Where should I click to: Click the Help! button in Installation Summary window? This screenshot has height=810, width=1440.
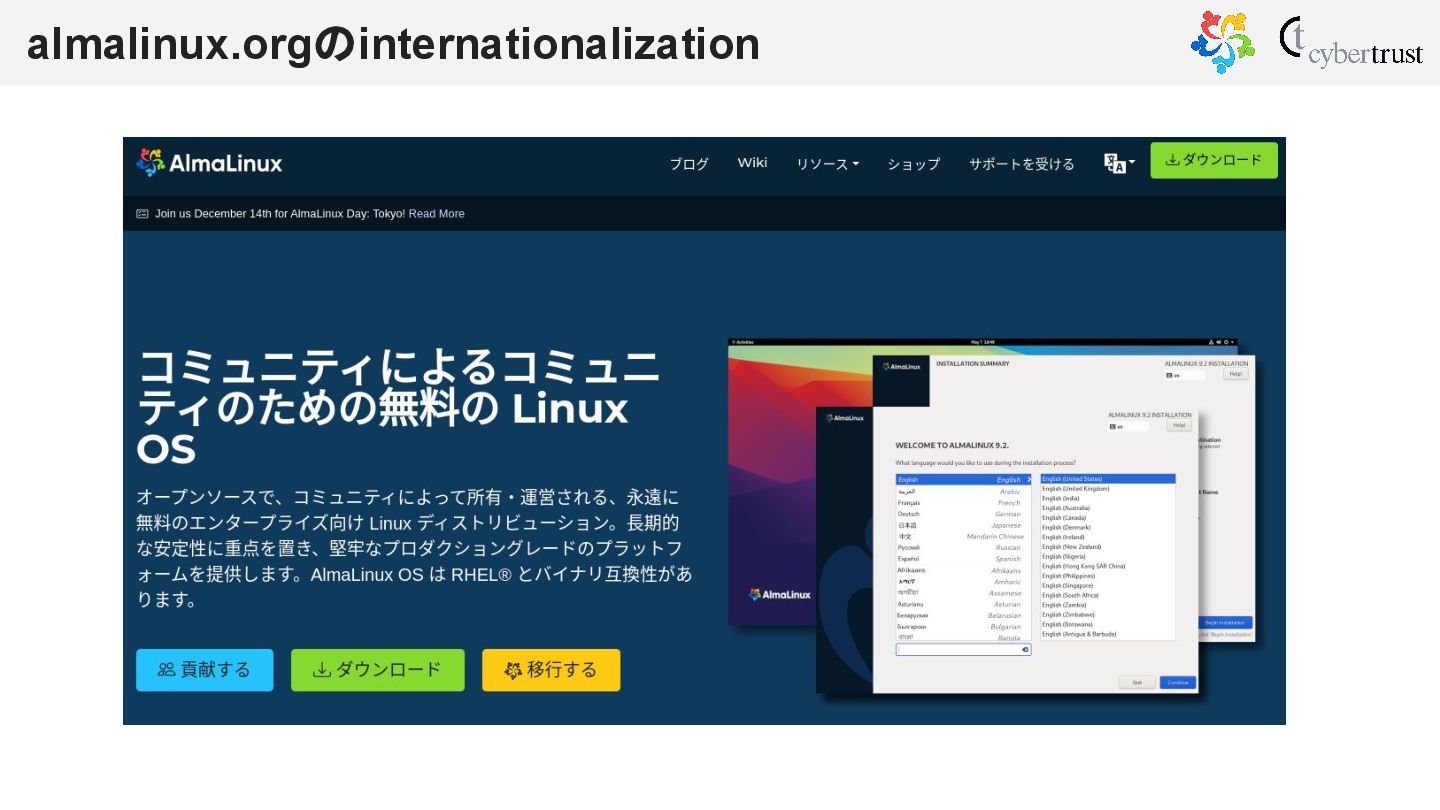pyautogui.click(x=1236, y=374)
